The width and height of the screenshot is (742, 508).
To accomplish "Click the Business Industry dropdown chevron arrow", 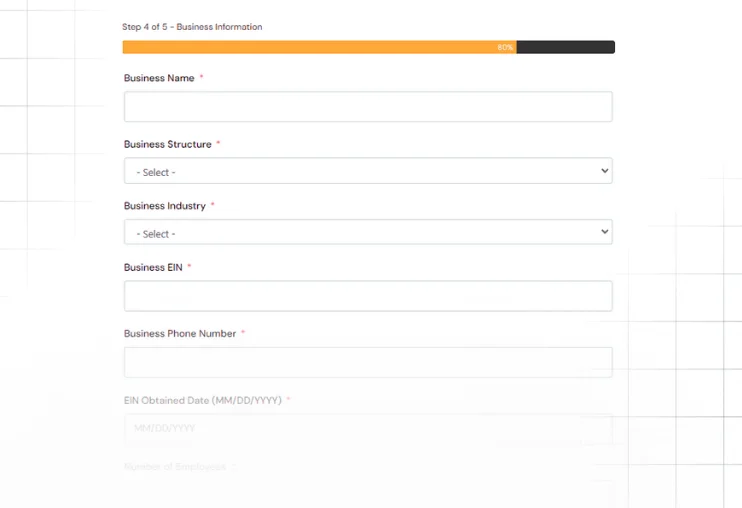I will 604,232.
